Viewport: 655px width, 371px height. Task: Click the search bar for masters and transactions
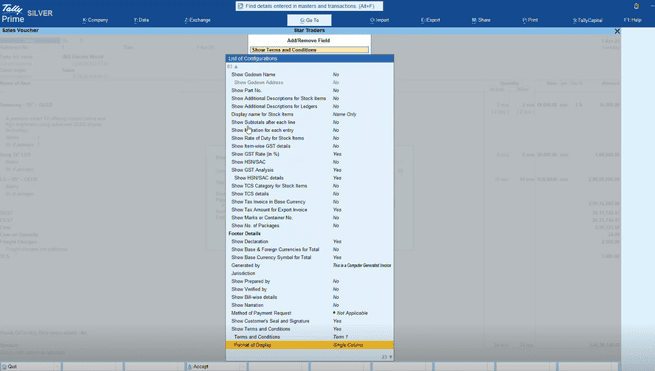[309, 6]
